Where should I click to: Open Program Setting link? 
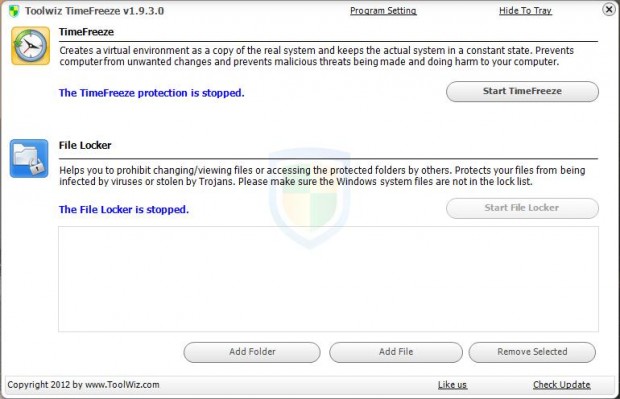pyautogui.click(x=383, y=11)
